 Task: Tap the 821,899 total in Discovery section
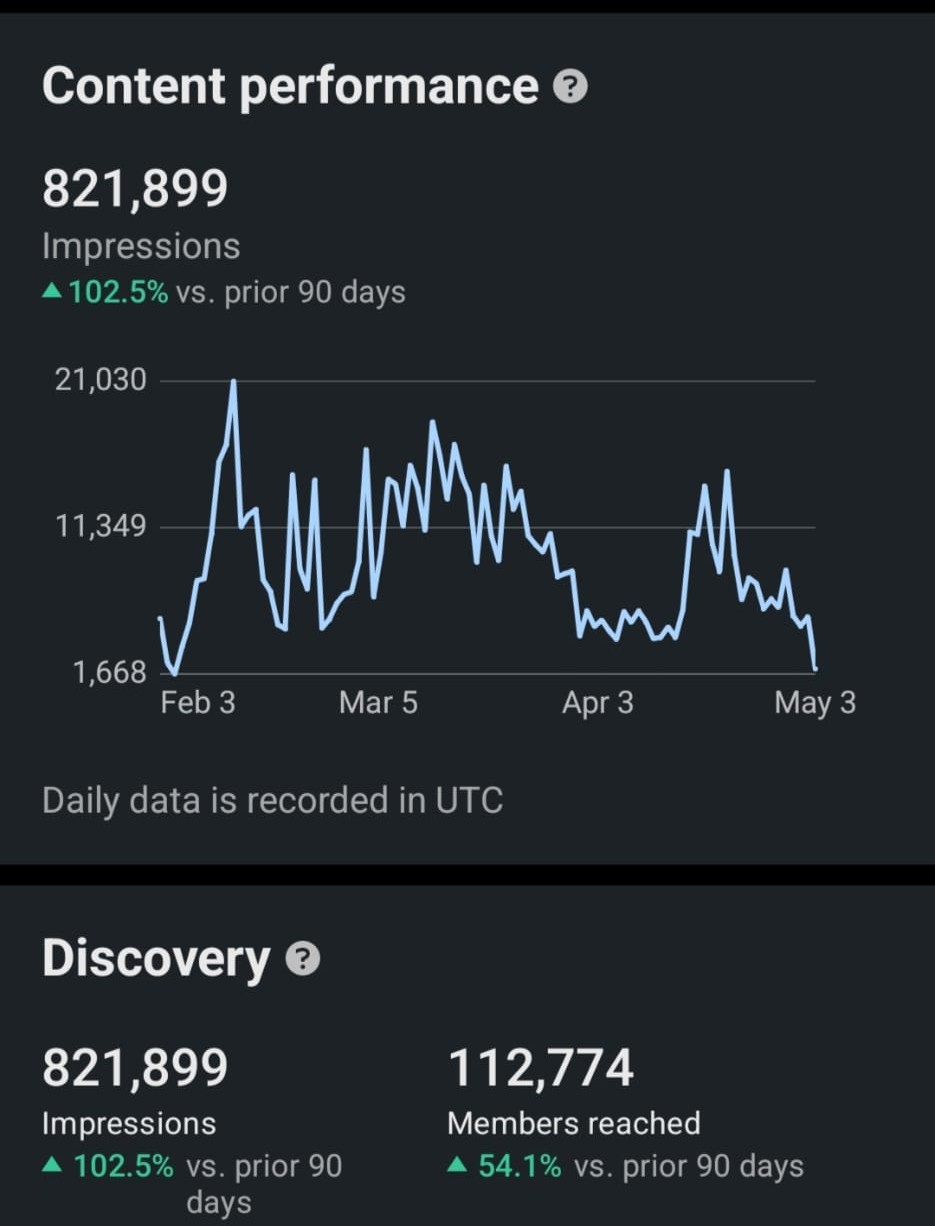(135, 1068)
